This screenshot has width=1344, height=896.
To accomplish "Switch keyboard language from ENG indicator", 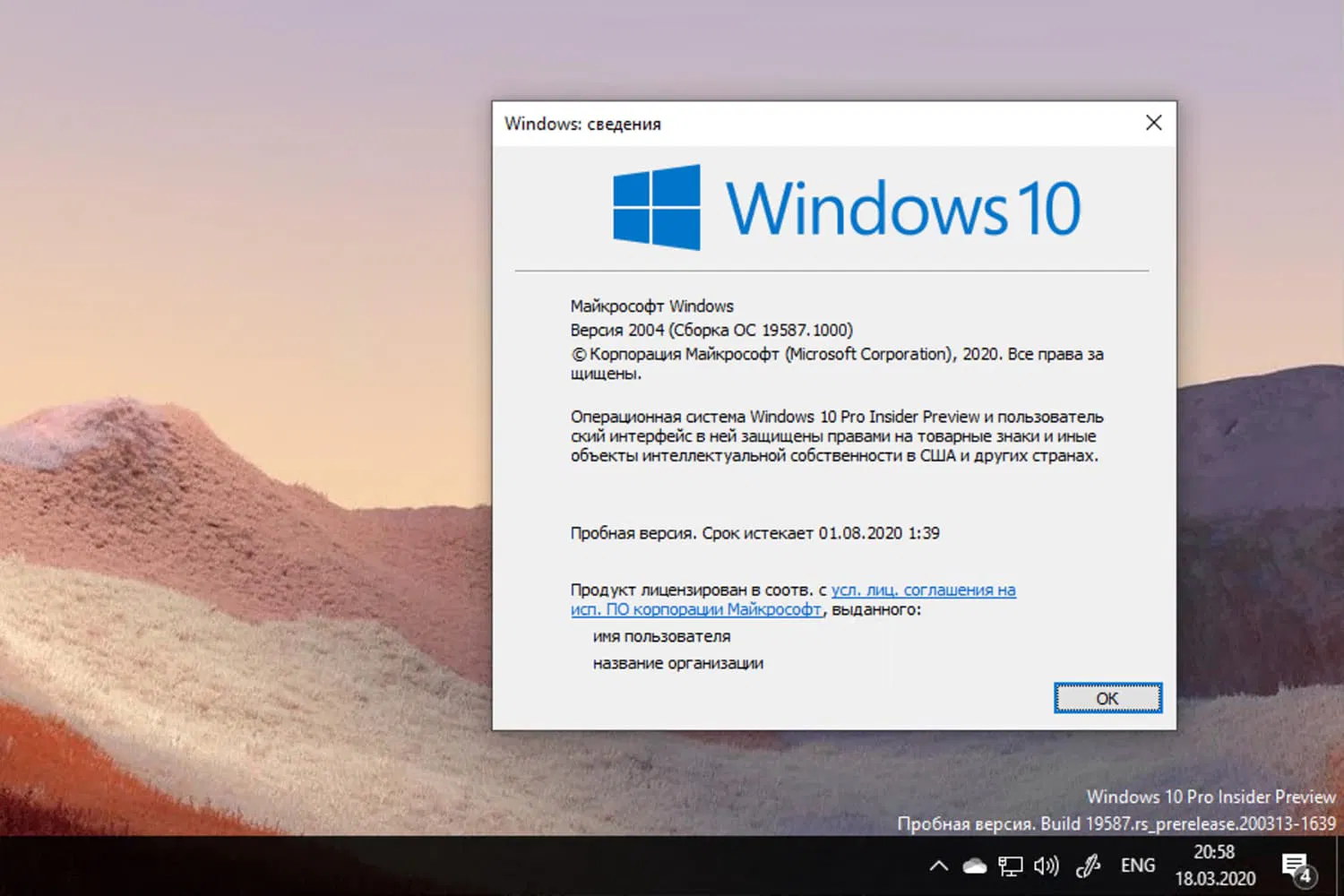I will point(1136,866).
